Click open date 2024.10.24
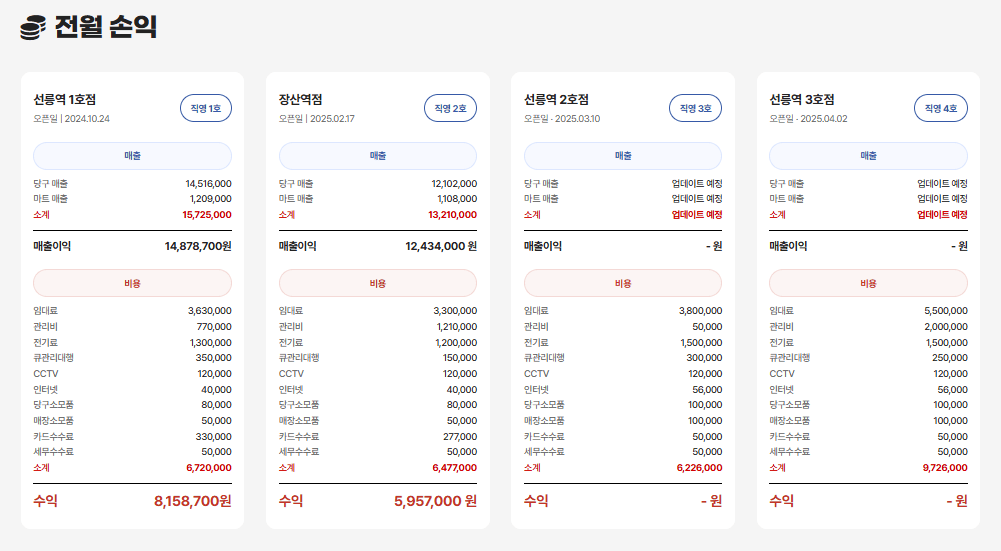The width and height of the screenshot is (1001, 551). (87, 119)
